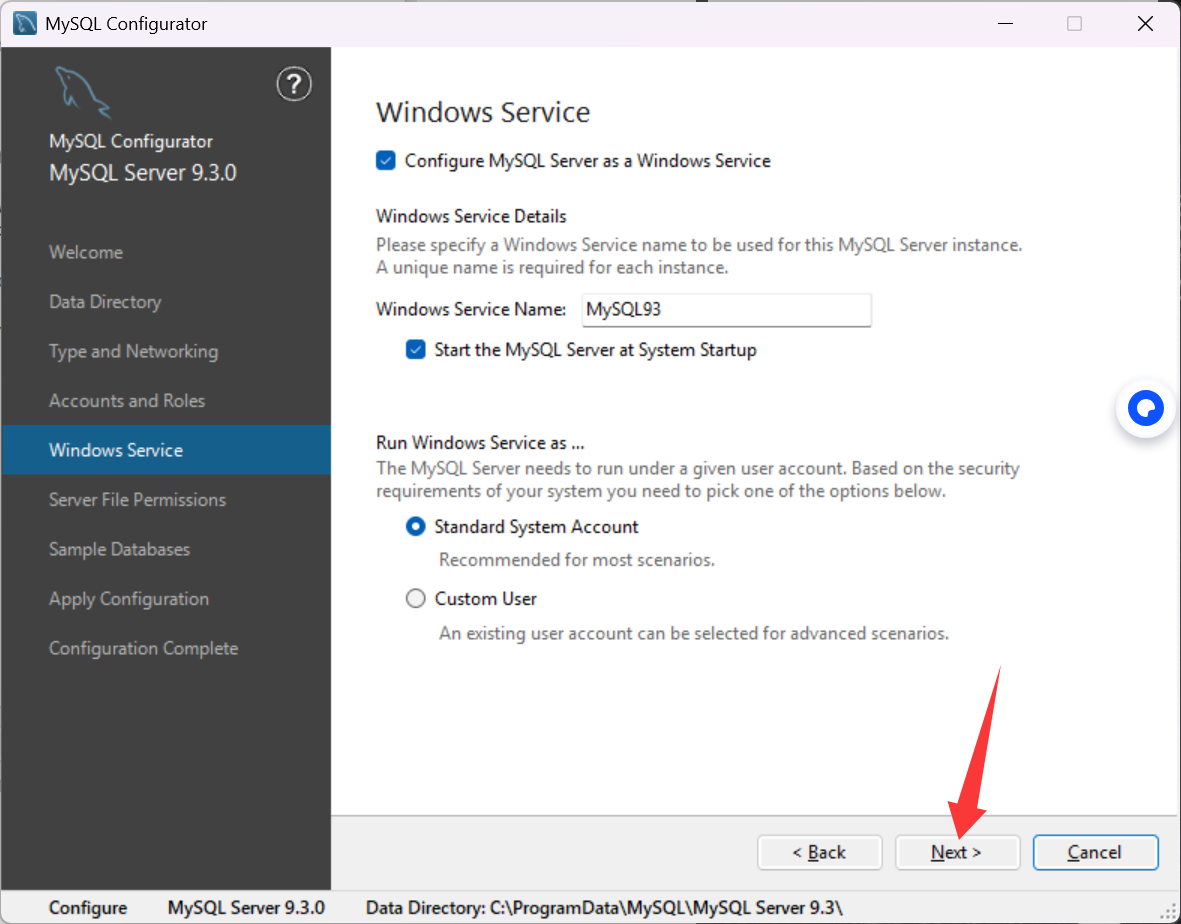Screen dimensions: 1181x924
Task: Switch to Accounts and Roles step
Action: coord(127,401)
